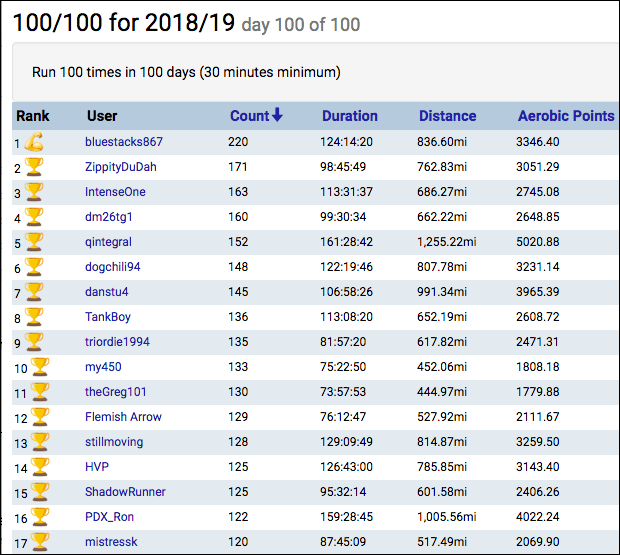Click the trophy icon in rank 5 row
The width and height of the screenshot is (620, 555).
click(x=34, y=242)
